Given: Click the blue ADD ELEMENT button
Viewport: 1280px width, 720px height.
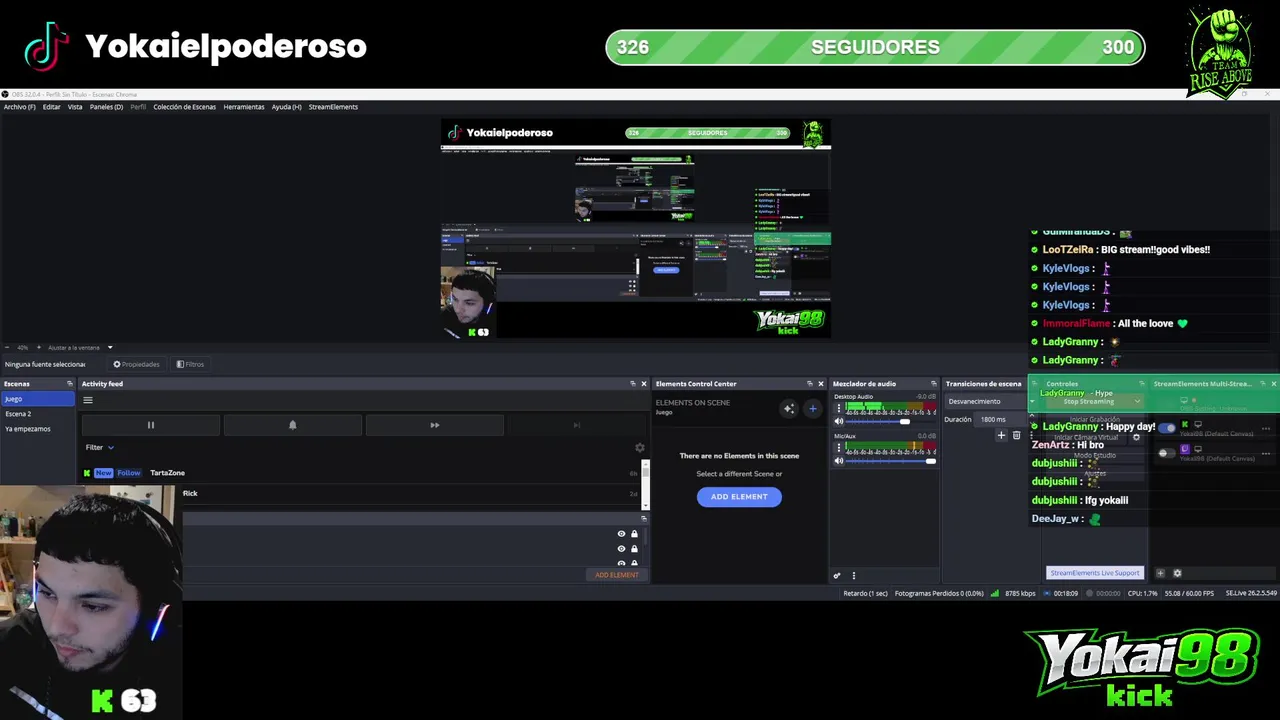Looking at the screenshot, I should [739, 496].
